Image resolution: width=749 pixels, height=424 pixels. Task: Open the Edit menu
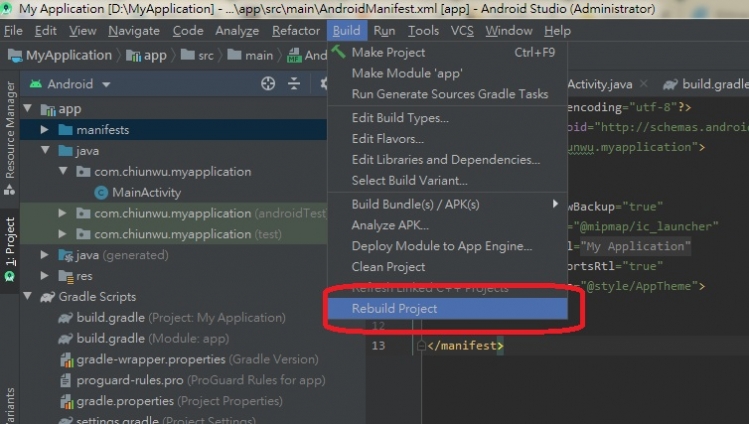coord(46,31)
